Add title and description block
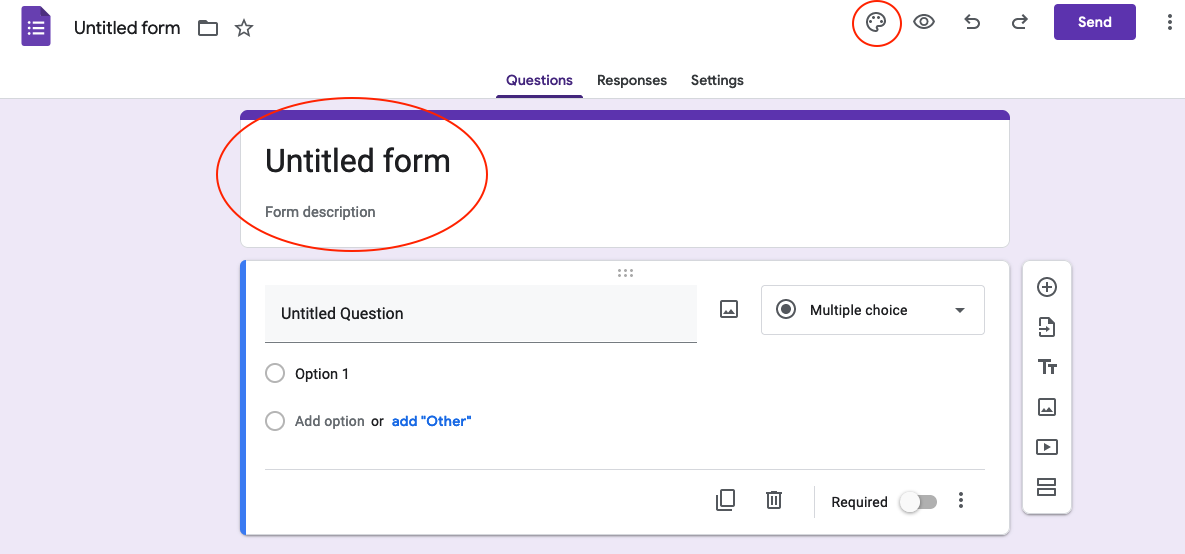The width and height of the screenshot is (1185, 554). [x=1047, y=367]
